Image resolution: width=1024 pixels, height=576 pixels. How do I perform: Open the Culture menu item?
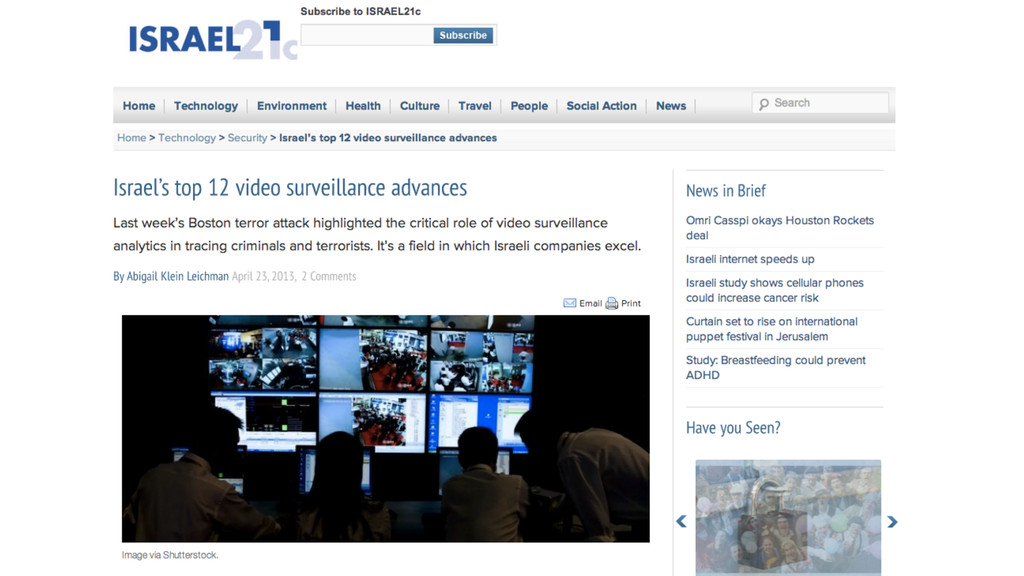419,106
